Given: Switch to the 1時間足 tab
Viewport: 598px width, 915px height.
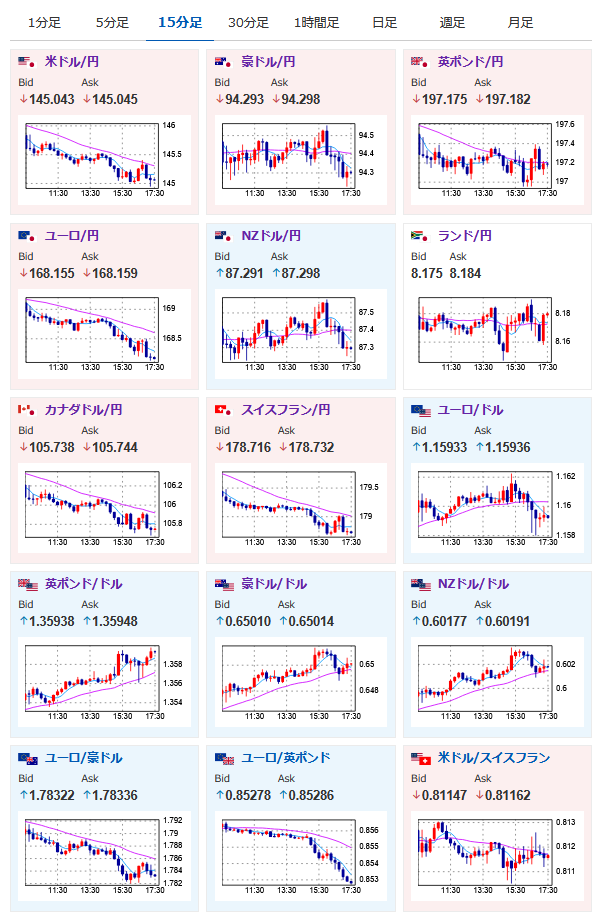Looking at the screenshot, I should (316, 23).
